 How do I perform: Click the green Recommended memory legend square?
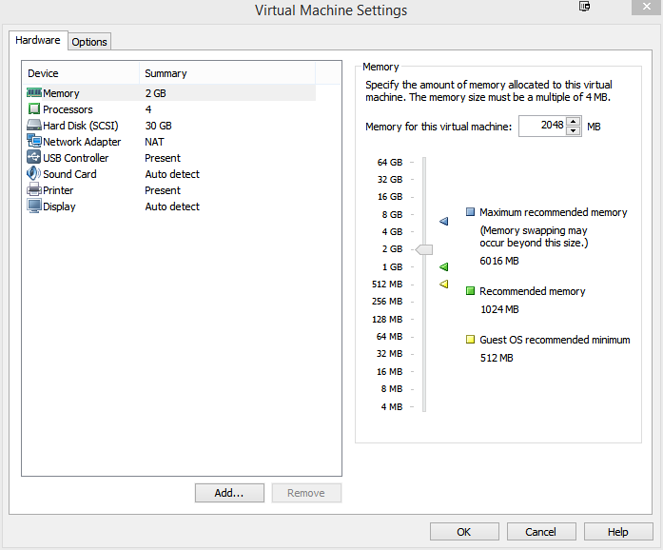tap(470, 291)
